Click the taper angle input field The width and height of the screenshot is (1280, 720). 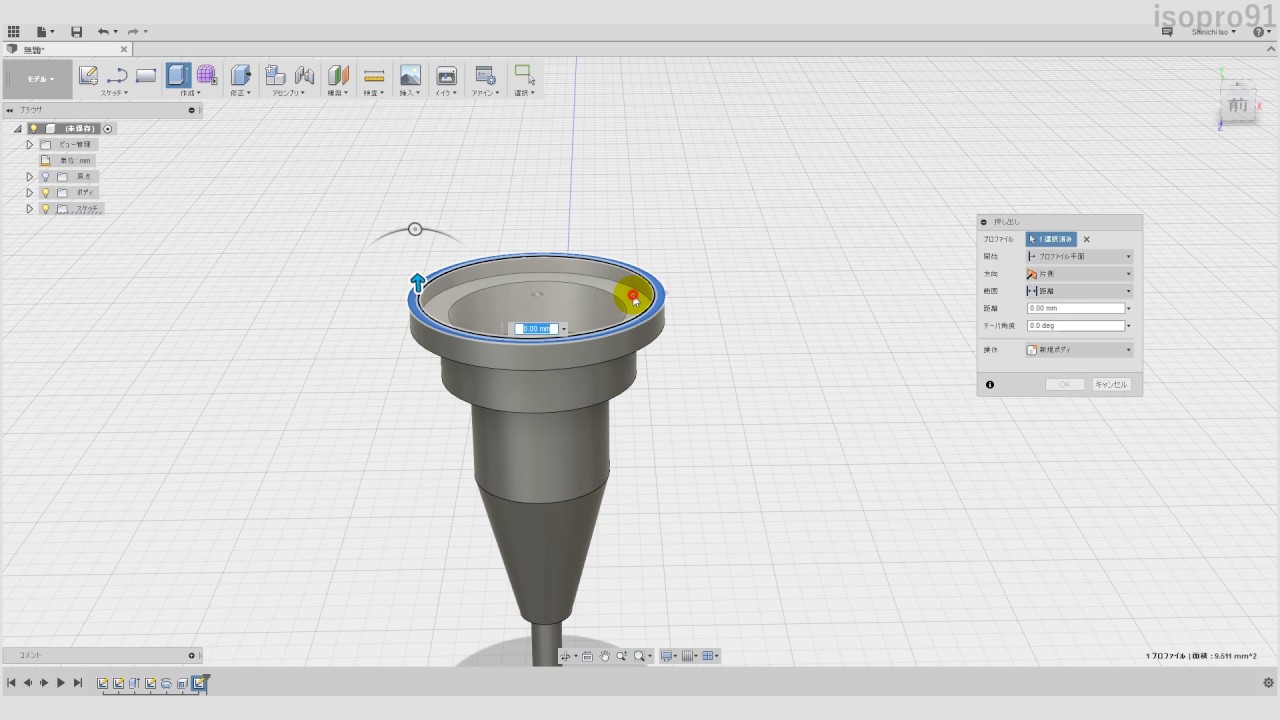pyautogui.click(x=1076, y=326)
